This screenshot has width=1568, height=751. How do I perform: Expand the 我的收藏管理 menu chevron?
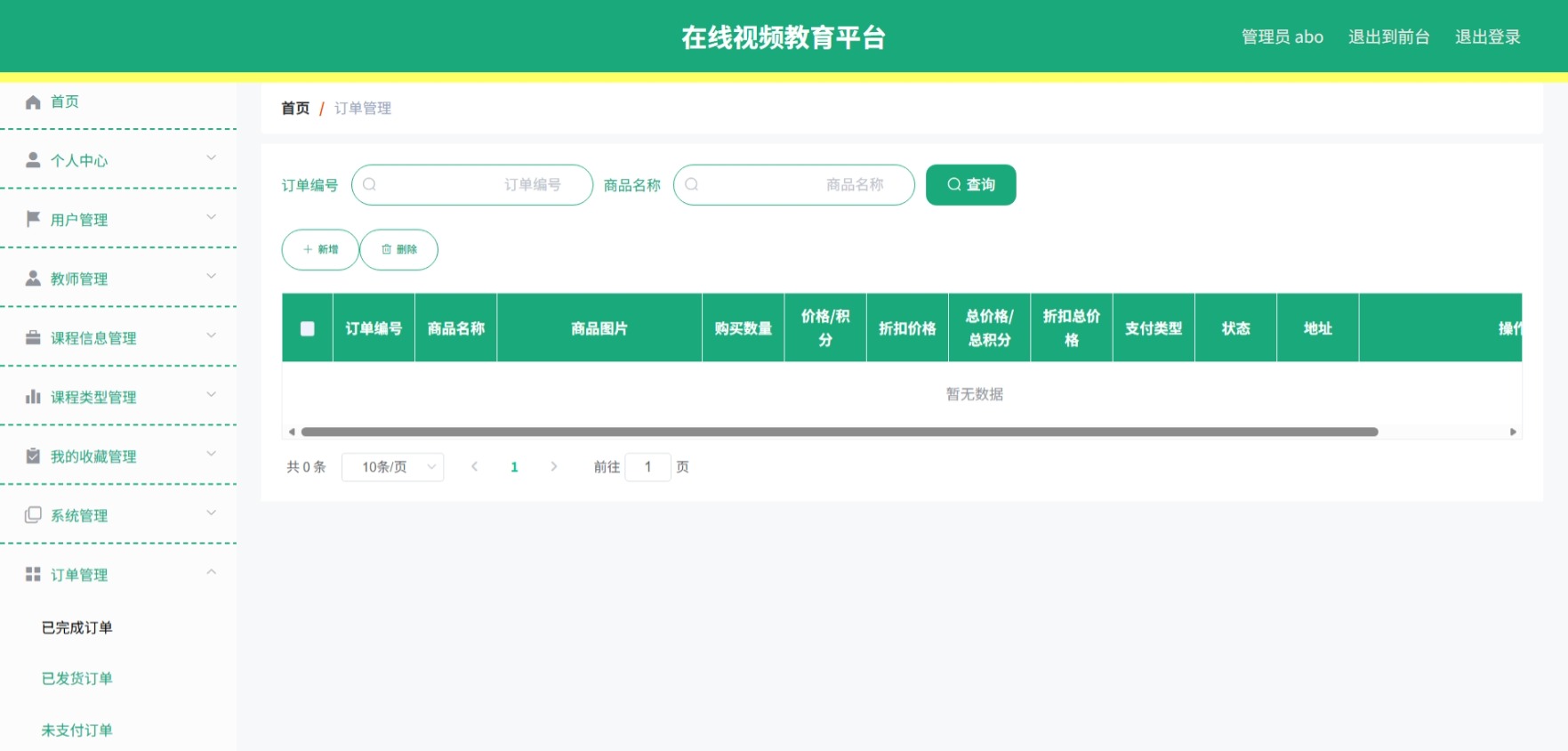212,454
